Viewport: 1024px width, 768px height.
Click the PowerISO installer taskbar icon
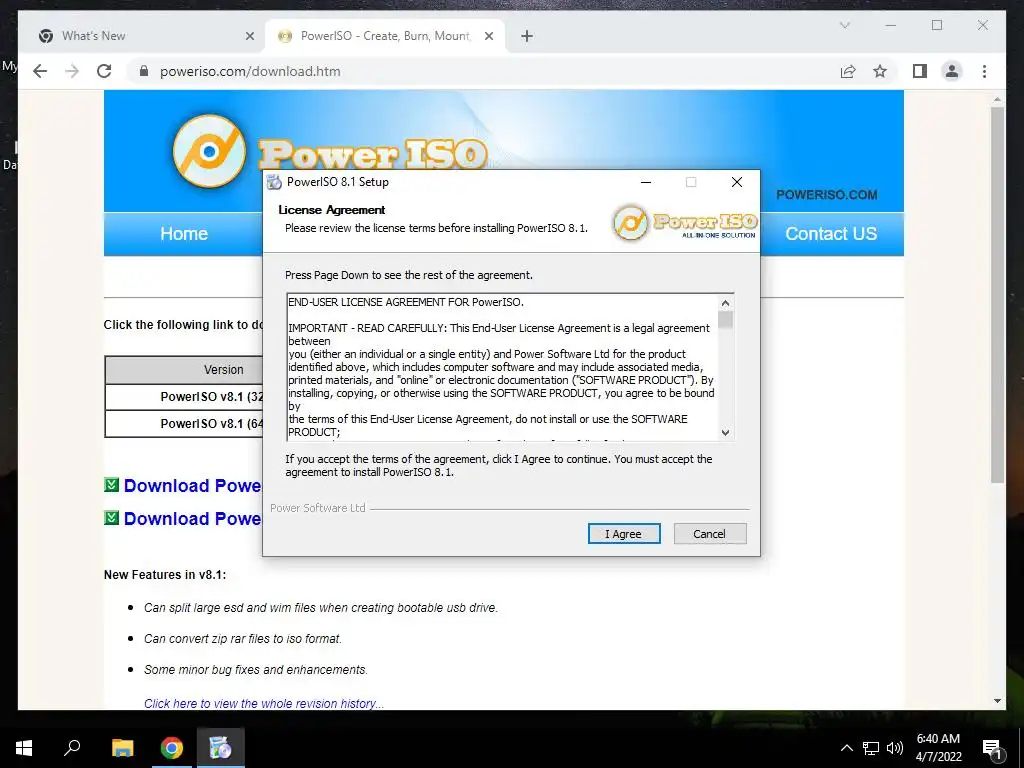tap(221, 748)
